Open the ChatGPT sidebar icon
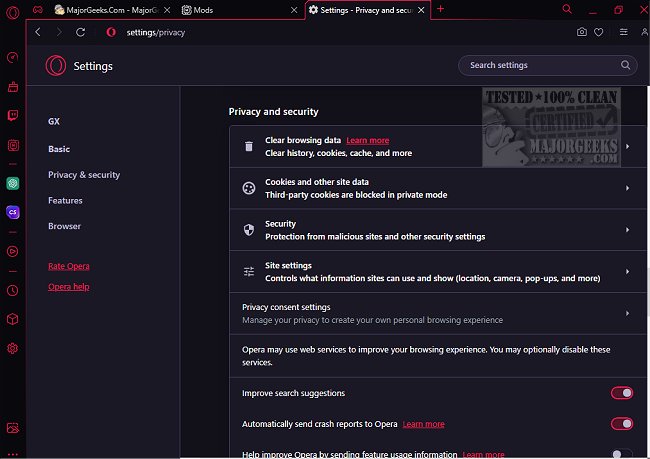650x459 pixels. click(13, 183)
